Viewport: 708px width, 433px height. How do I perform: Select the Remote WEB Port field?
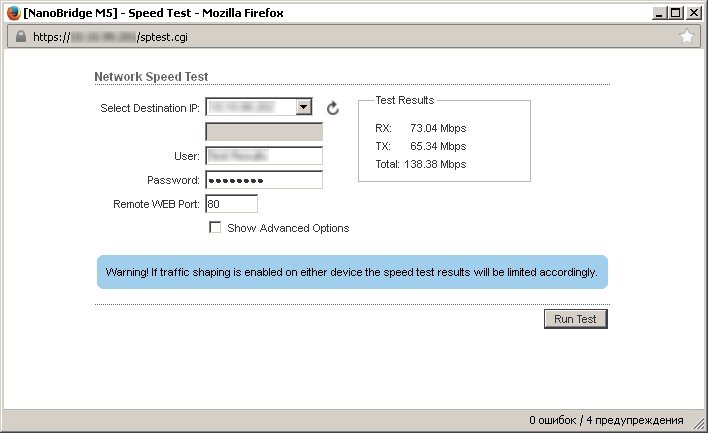tap(231, 204)
